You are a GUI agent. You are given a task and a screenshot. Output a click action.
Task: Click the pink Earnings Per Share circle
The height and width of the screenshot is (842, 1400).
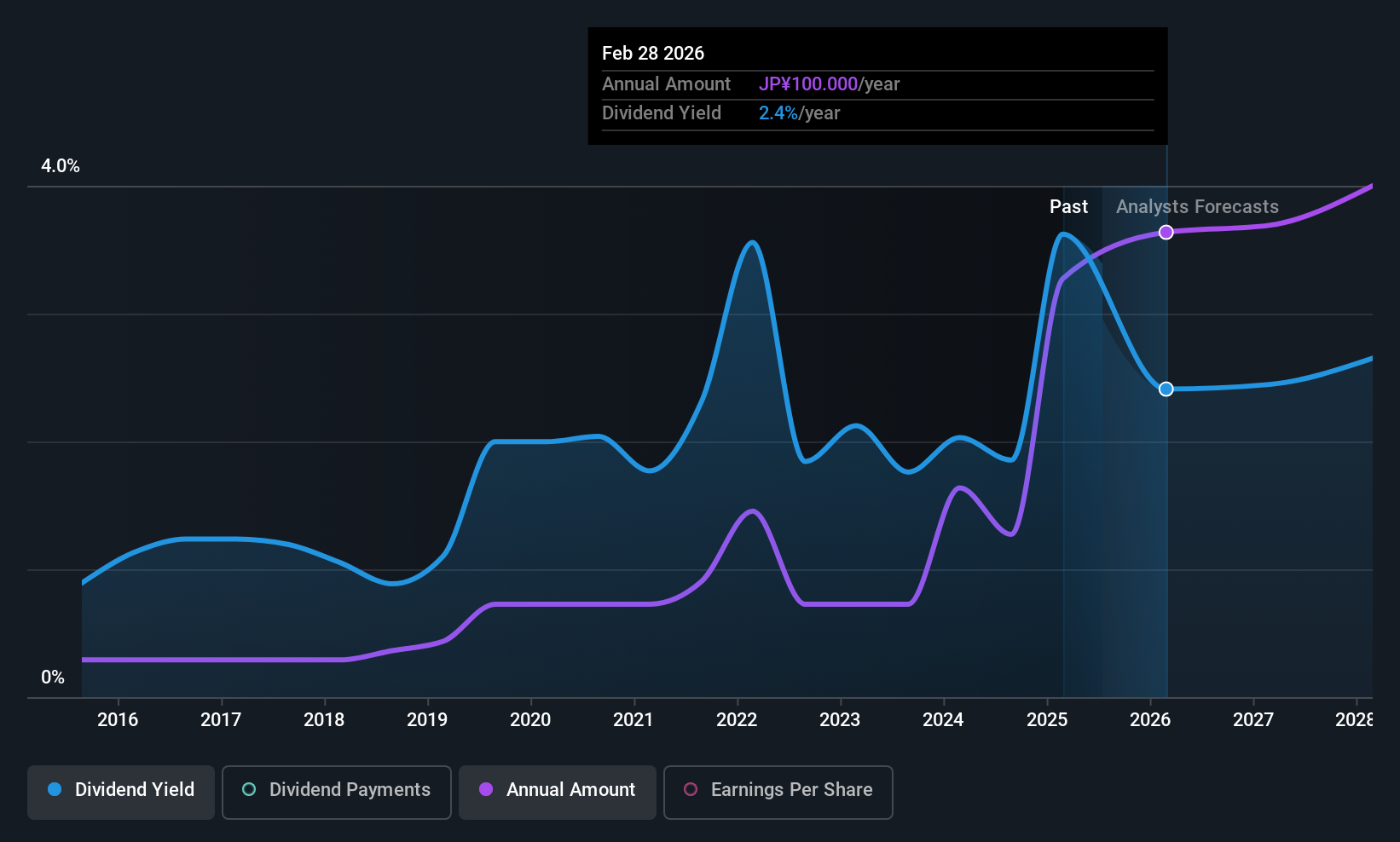click(691, 789)
